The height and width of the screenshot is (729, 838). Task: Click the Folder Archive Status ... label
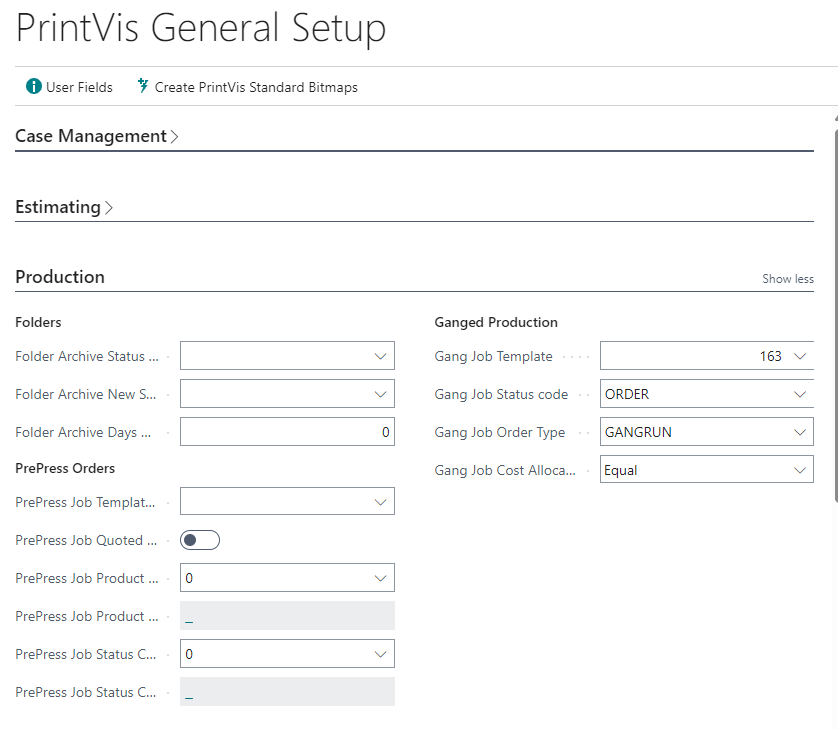(87, 356)
